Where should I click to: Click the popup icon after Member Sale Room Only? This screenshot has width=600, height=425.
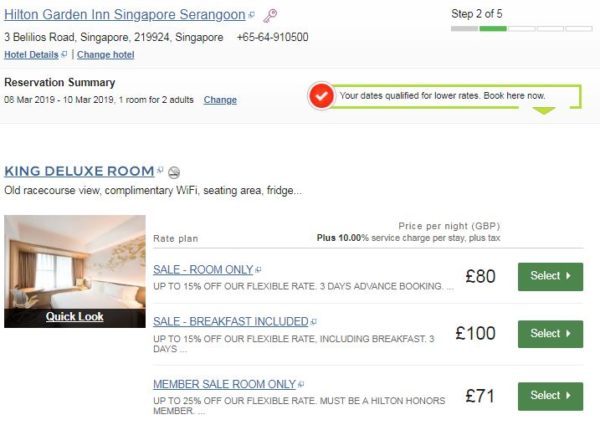301,384
